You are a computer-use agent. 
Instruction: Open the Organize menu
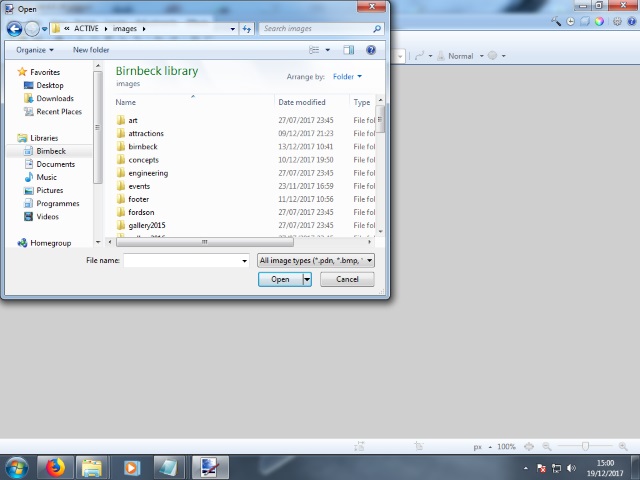click(x=35, y=49)
